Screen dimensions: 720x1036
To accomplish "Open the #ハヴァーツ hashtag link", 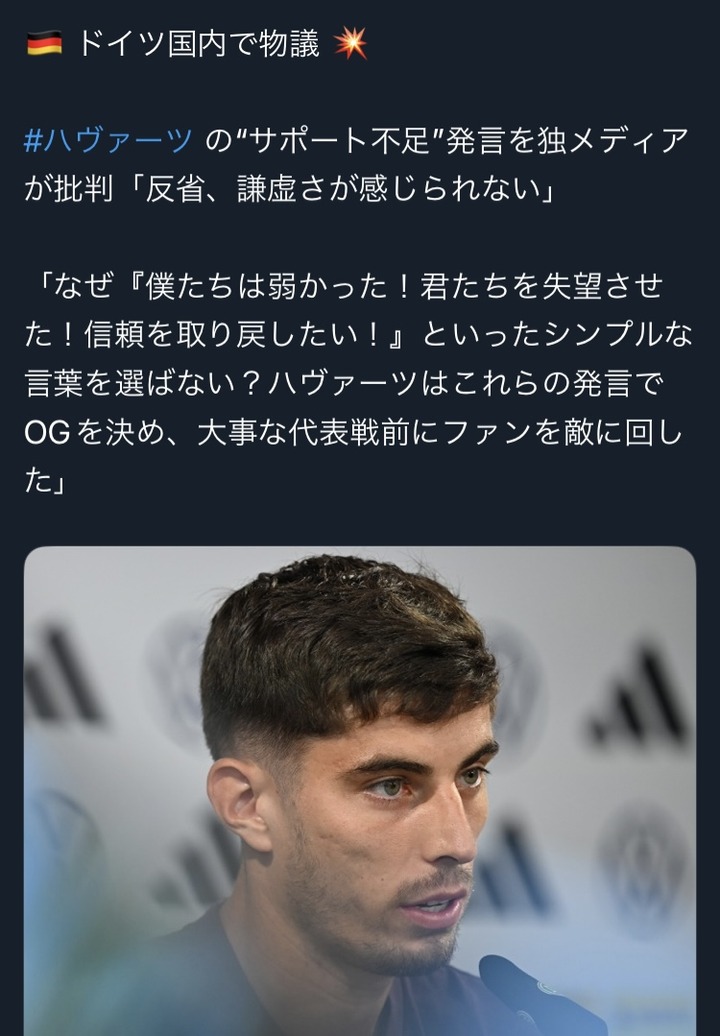I will tap(108, 140).
